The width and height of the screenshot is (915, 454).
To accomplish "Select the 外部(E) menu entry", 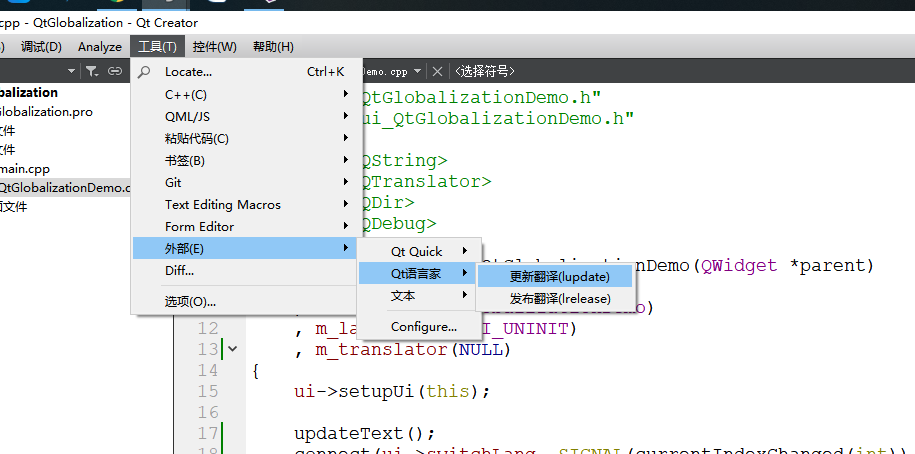I will pos(246,249).
